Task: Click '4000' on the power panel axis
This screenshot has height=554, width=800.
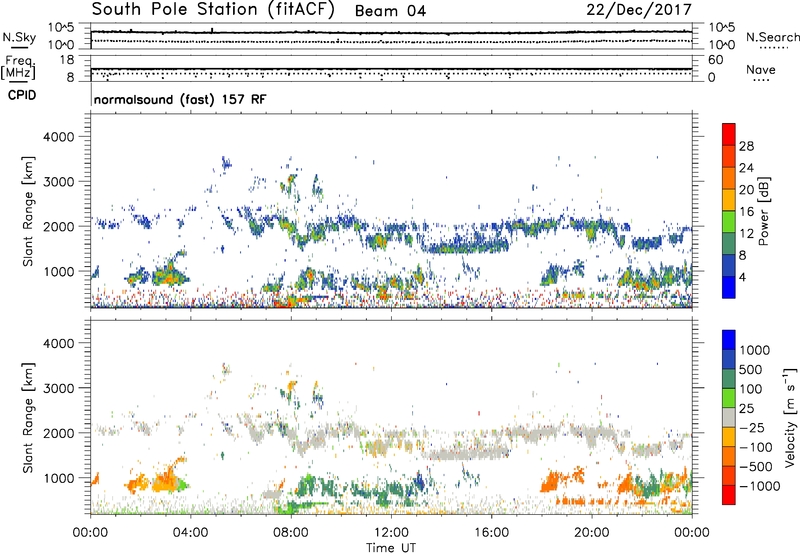Action: tap(59, 137)
